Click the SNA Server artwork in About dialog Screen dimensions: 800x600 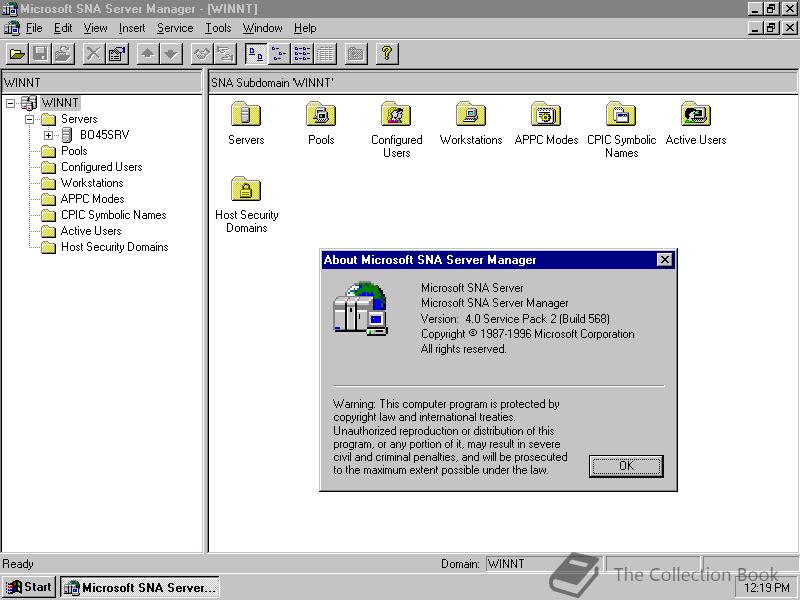tap(360, 308)
